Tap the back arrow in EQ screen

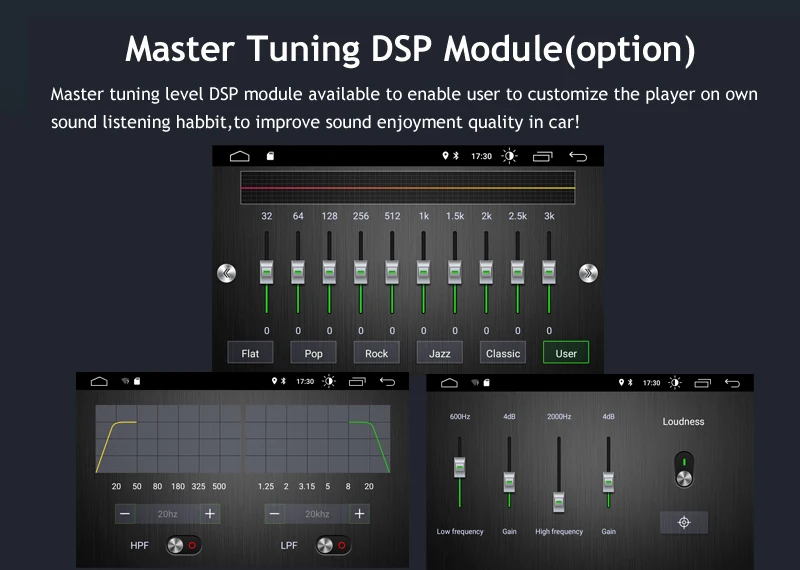coord(578,156)
